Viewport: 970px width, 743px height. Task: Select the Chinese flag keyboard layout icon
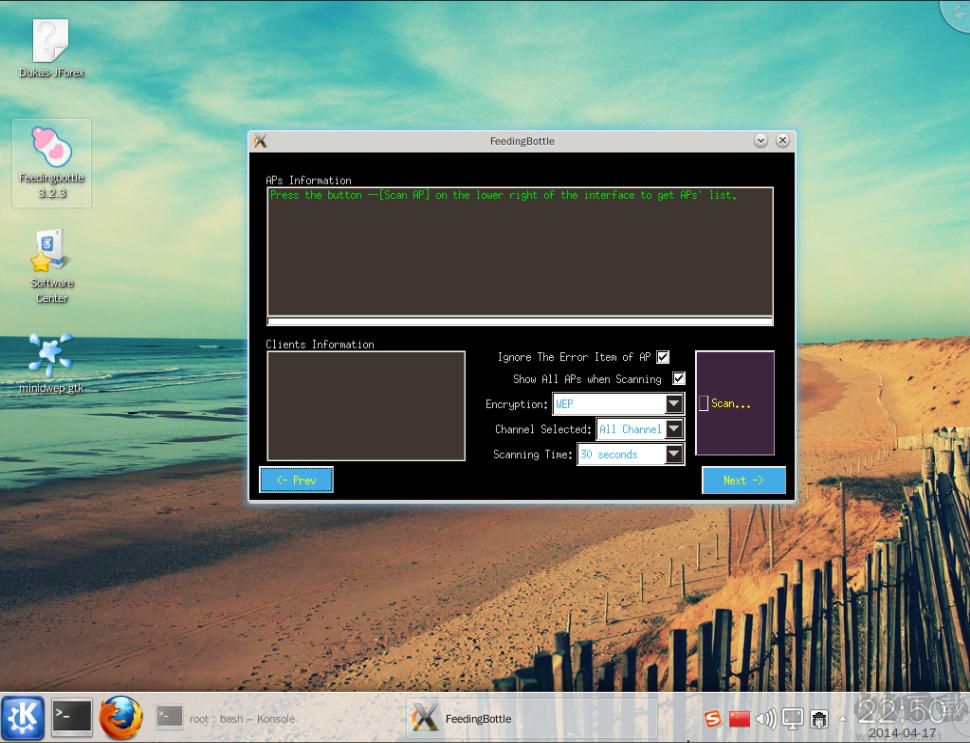739,717
